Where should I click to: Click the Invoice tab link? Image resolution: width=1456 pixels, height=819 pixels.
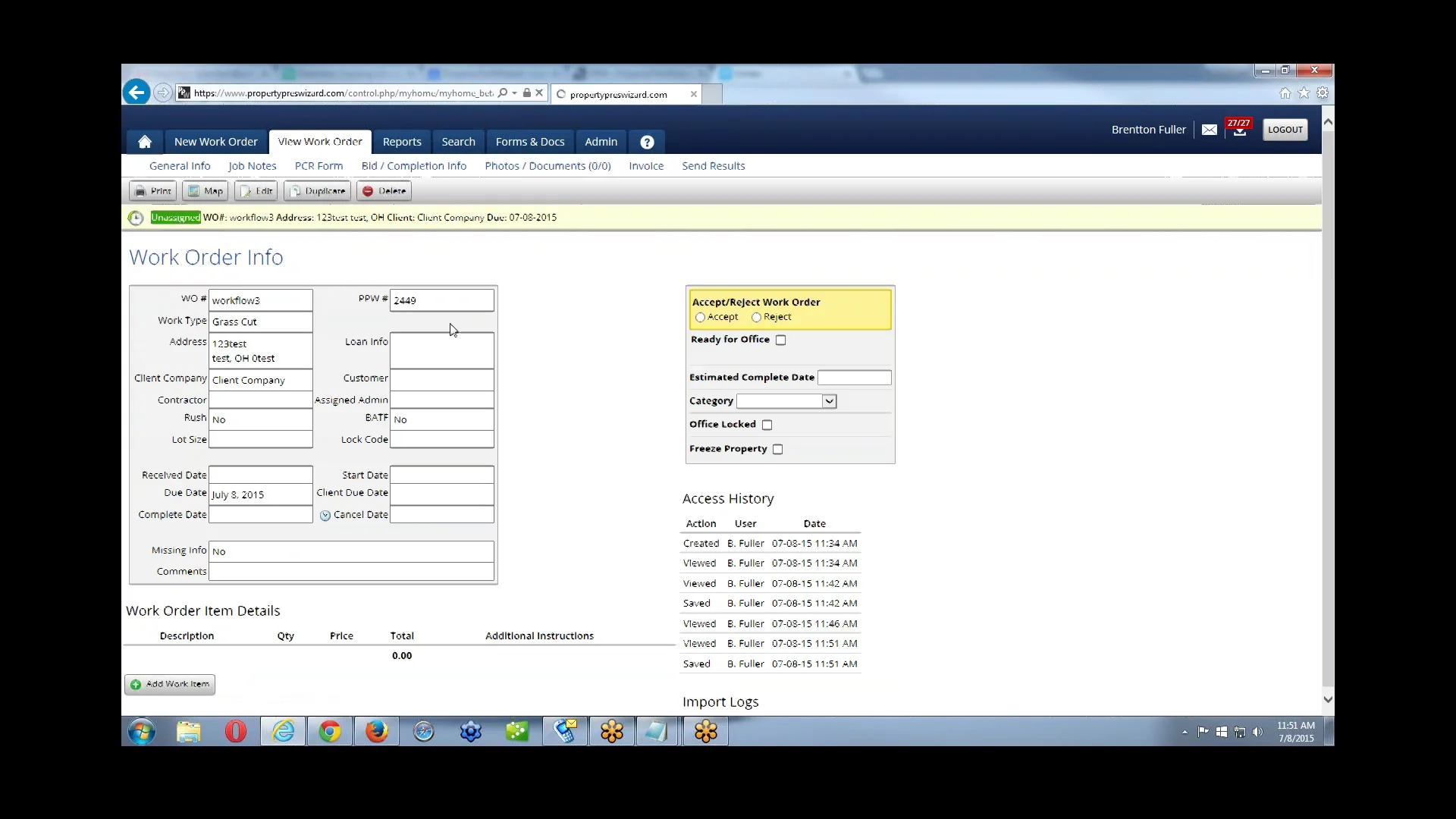click(645, 165)
